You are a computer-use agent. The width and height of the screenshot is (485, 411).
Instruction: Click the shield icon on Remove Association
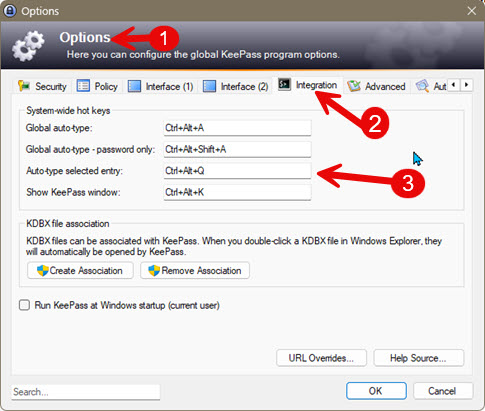[x=154, y=270]
